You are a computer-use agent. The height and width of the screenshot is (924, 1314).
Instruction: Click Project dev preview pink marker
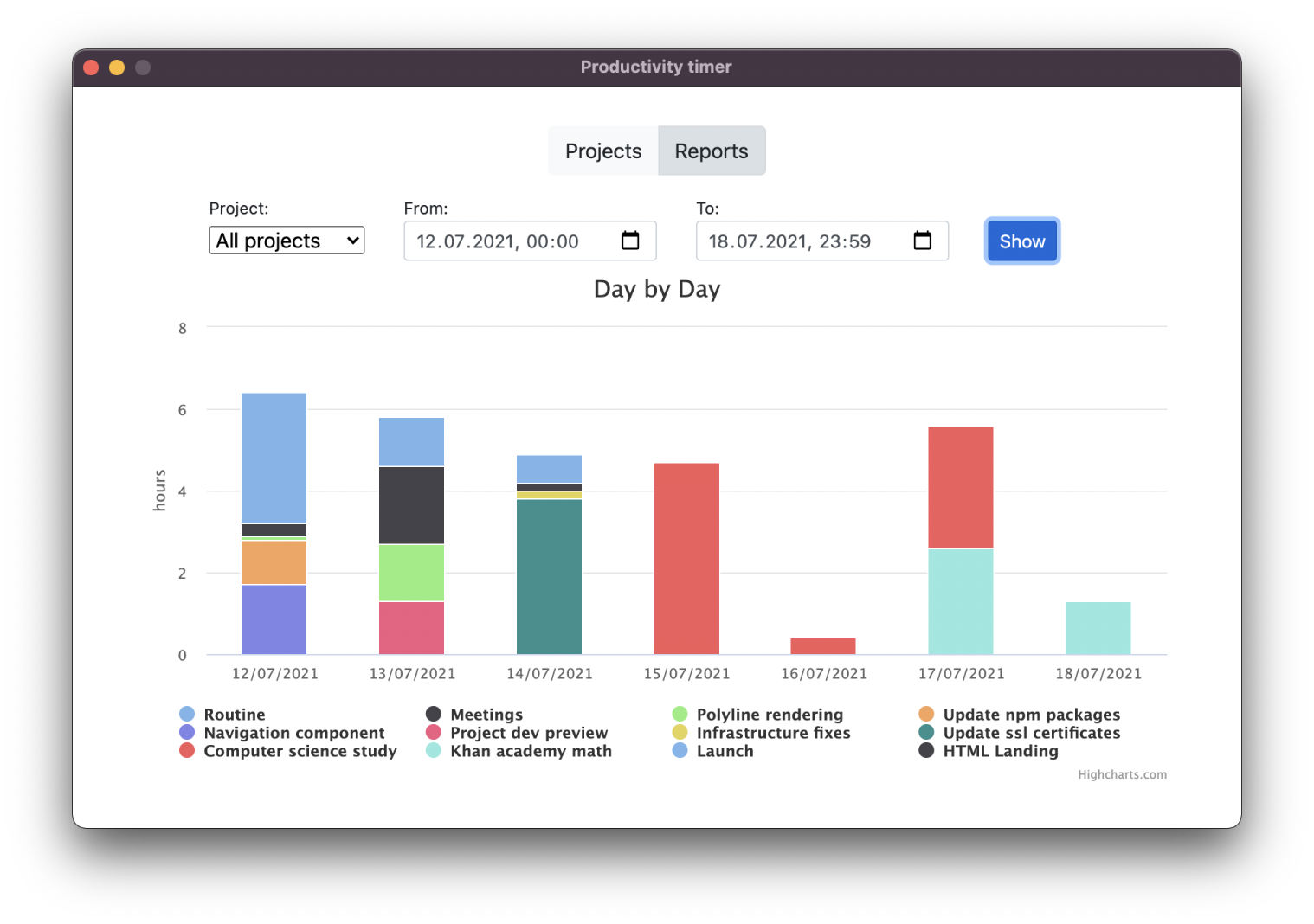[x=434, y=733]
